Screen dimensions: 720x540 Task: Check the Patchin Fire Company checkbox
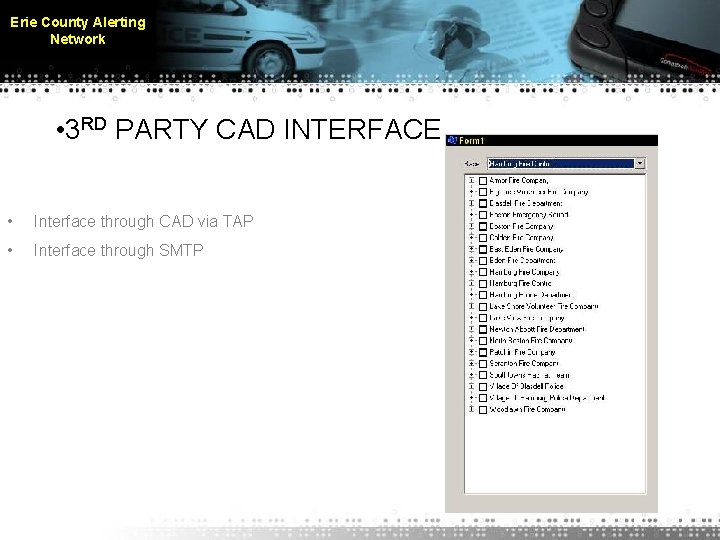[483, 353]
